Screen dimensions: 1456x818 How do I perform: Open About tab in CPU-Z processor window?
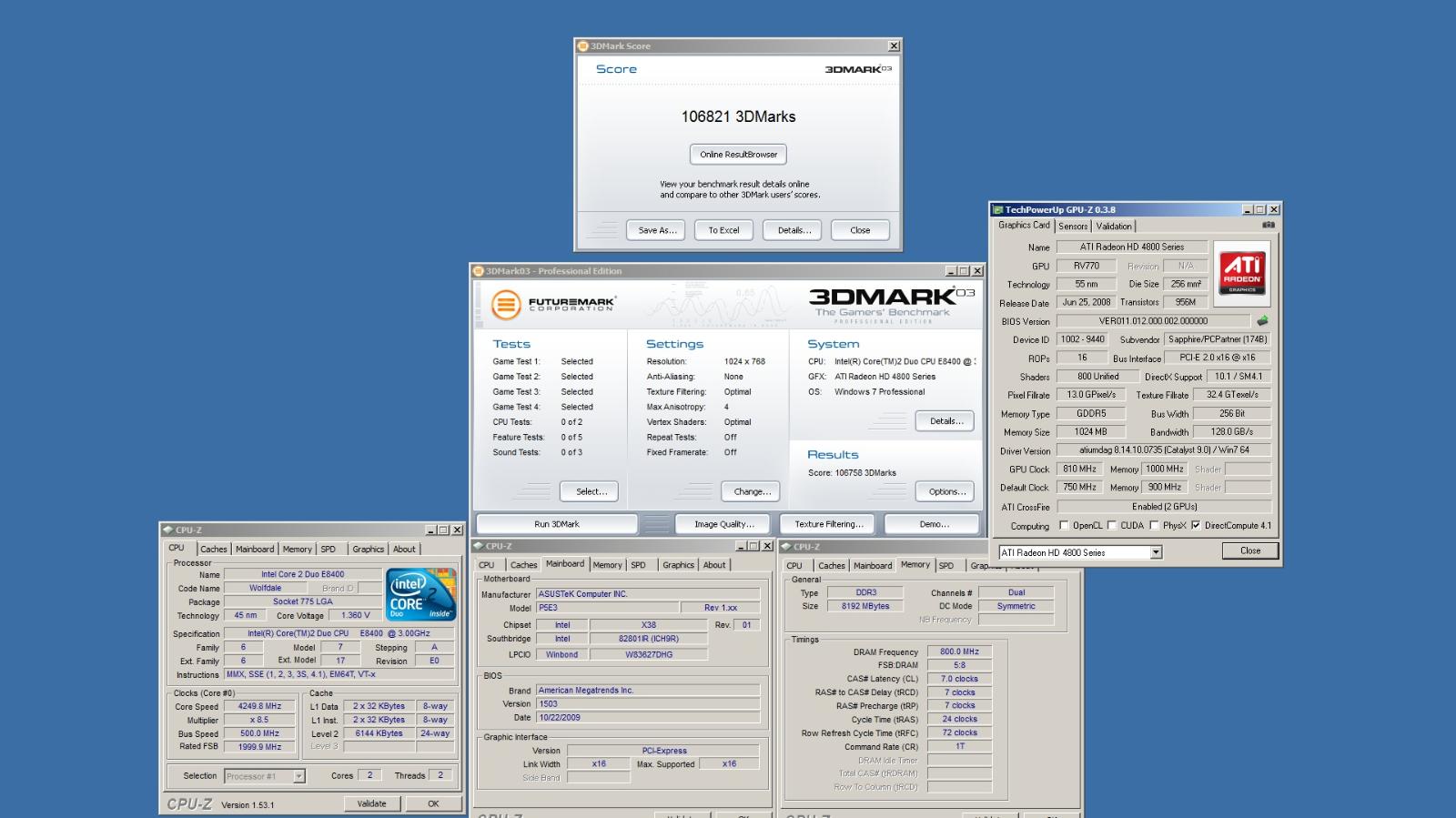click(x=404, y=549)
